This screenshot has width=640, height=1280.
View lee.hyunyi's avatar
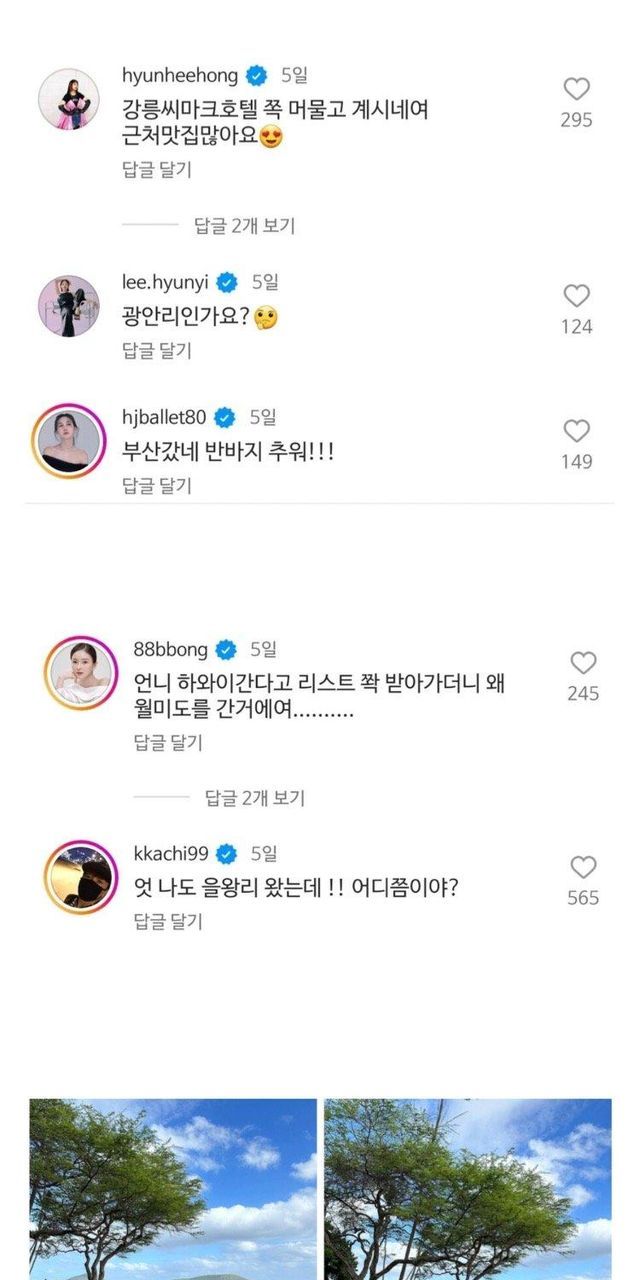click(x=69, y=306)
